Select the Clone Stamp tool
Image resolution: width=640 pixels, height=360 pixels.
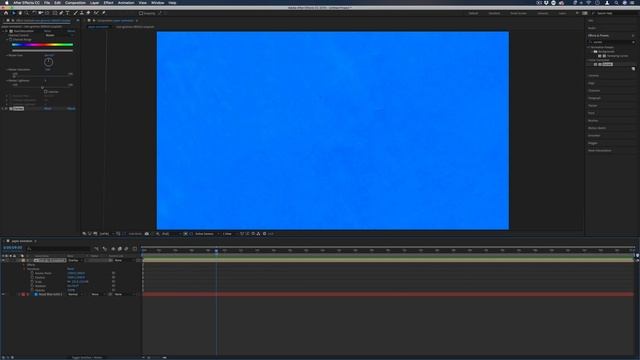coord(82,13)
